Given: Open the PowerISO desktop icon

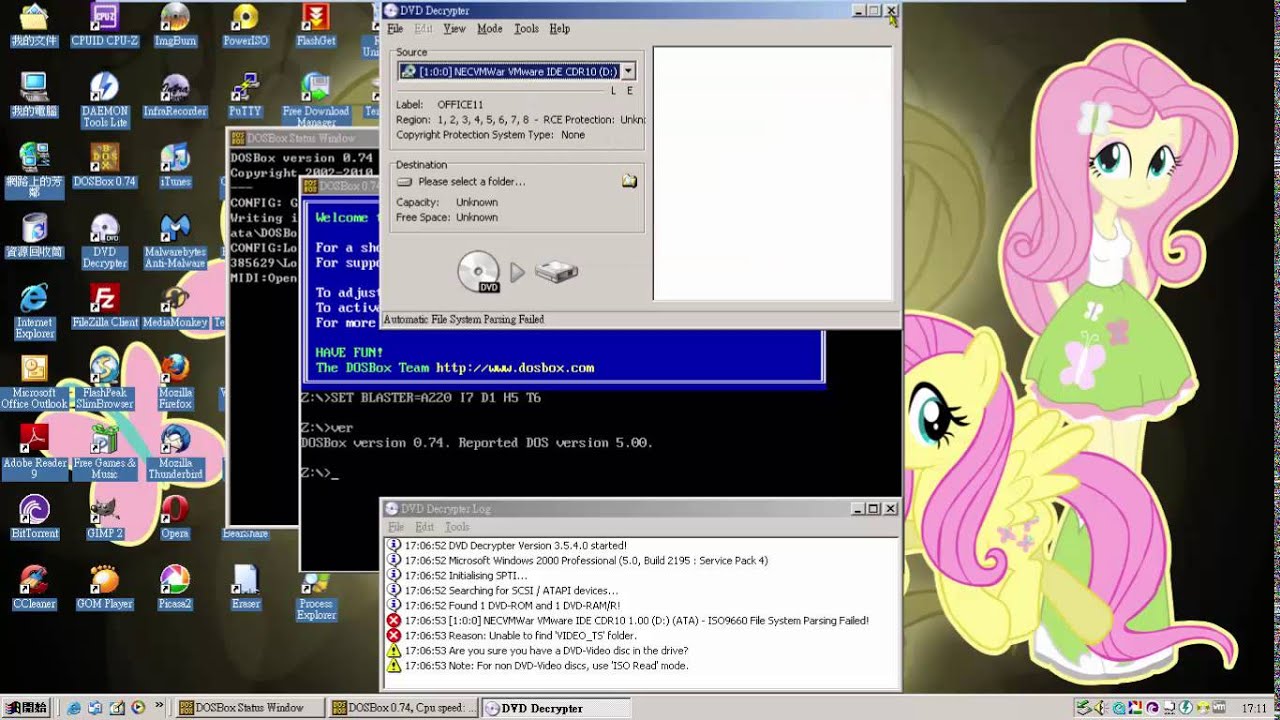Looking at the screenshot, I should point(245,26).
